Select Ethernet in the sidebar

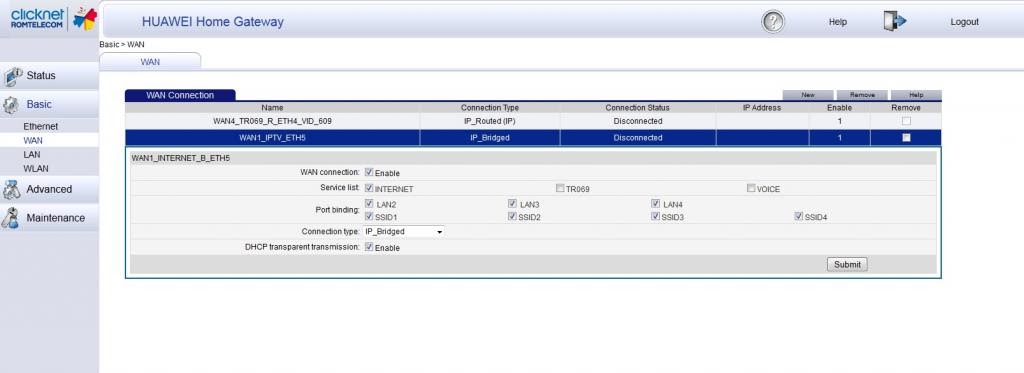(x=40, y=126)
